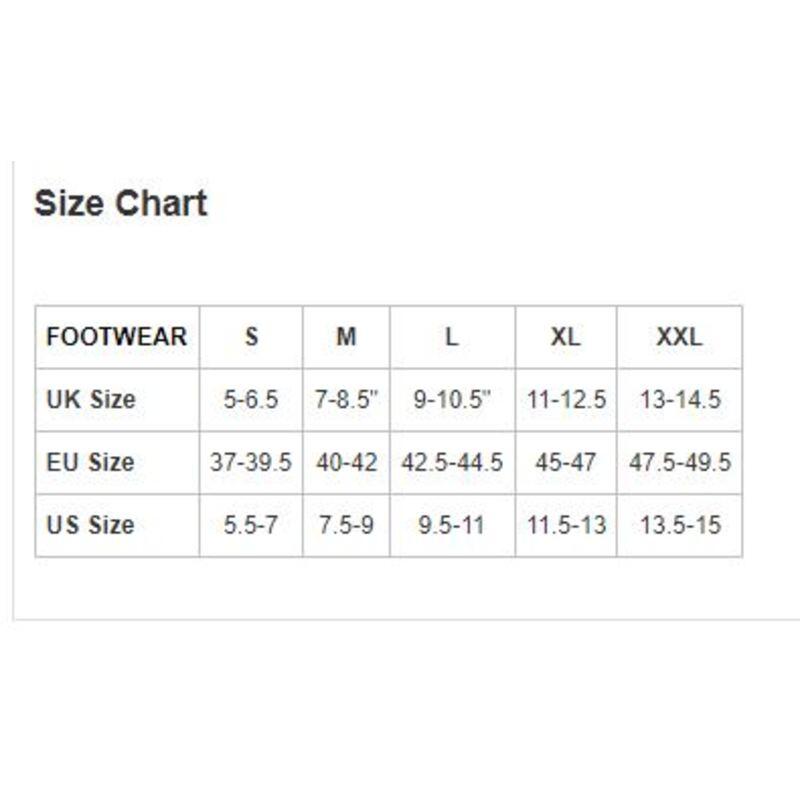
Task: Click the Size Chart heading
Action: pyautogui.click(x=120, y=203)
